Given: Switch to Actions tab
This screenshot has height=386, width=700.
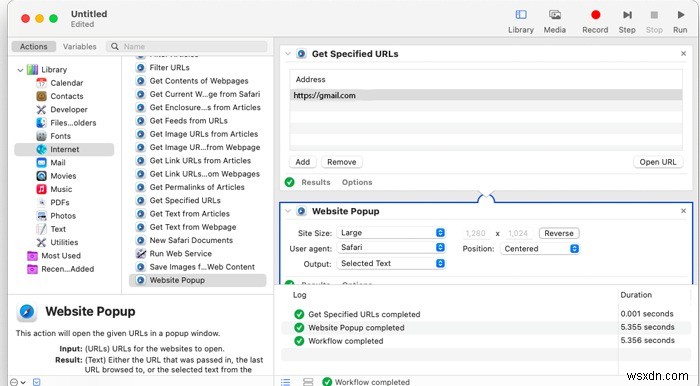Looking at the screenshot, I should (x=33, y=46).
